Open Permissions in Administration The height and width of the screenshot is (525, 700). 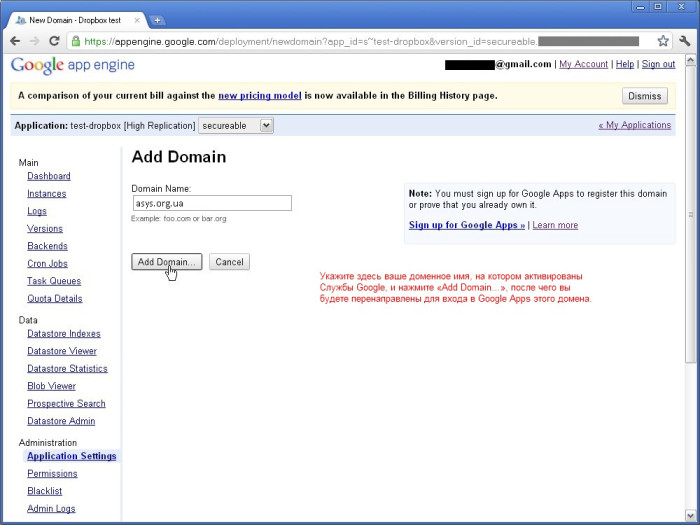click(52, 473)
